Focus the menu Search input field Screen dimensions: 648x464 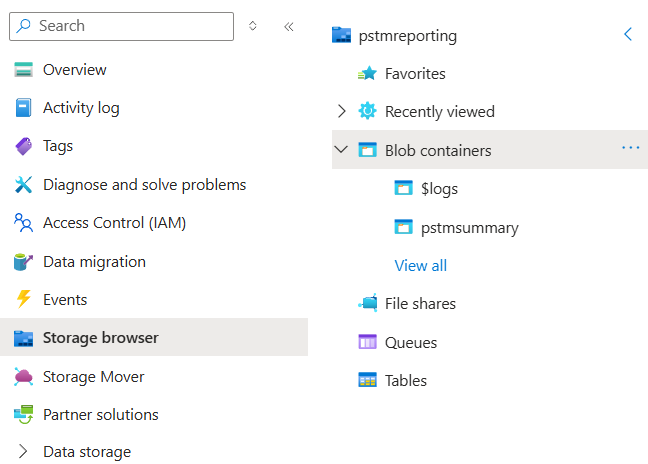(x=122, y=26)
